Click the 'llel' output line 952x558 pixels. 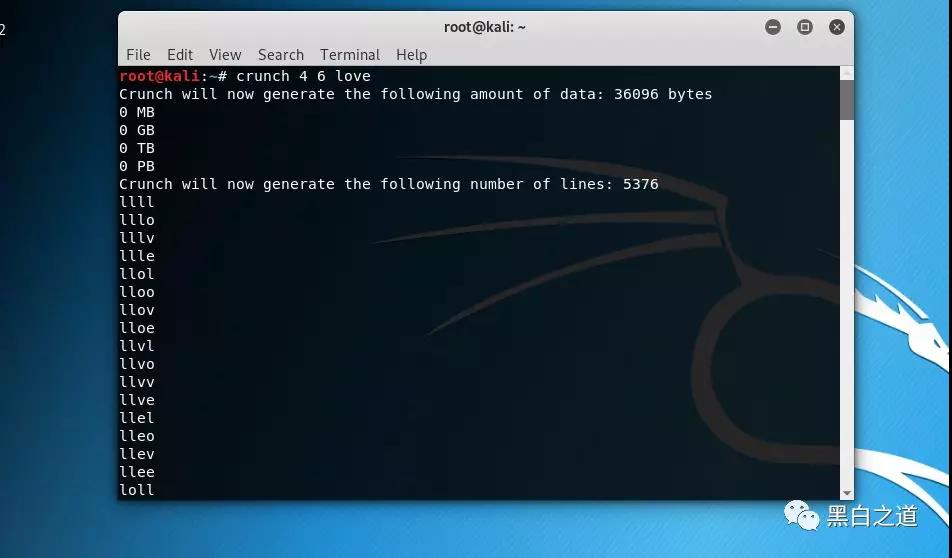(137, 418)
